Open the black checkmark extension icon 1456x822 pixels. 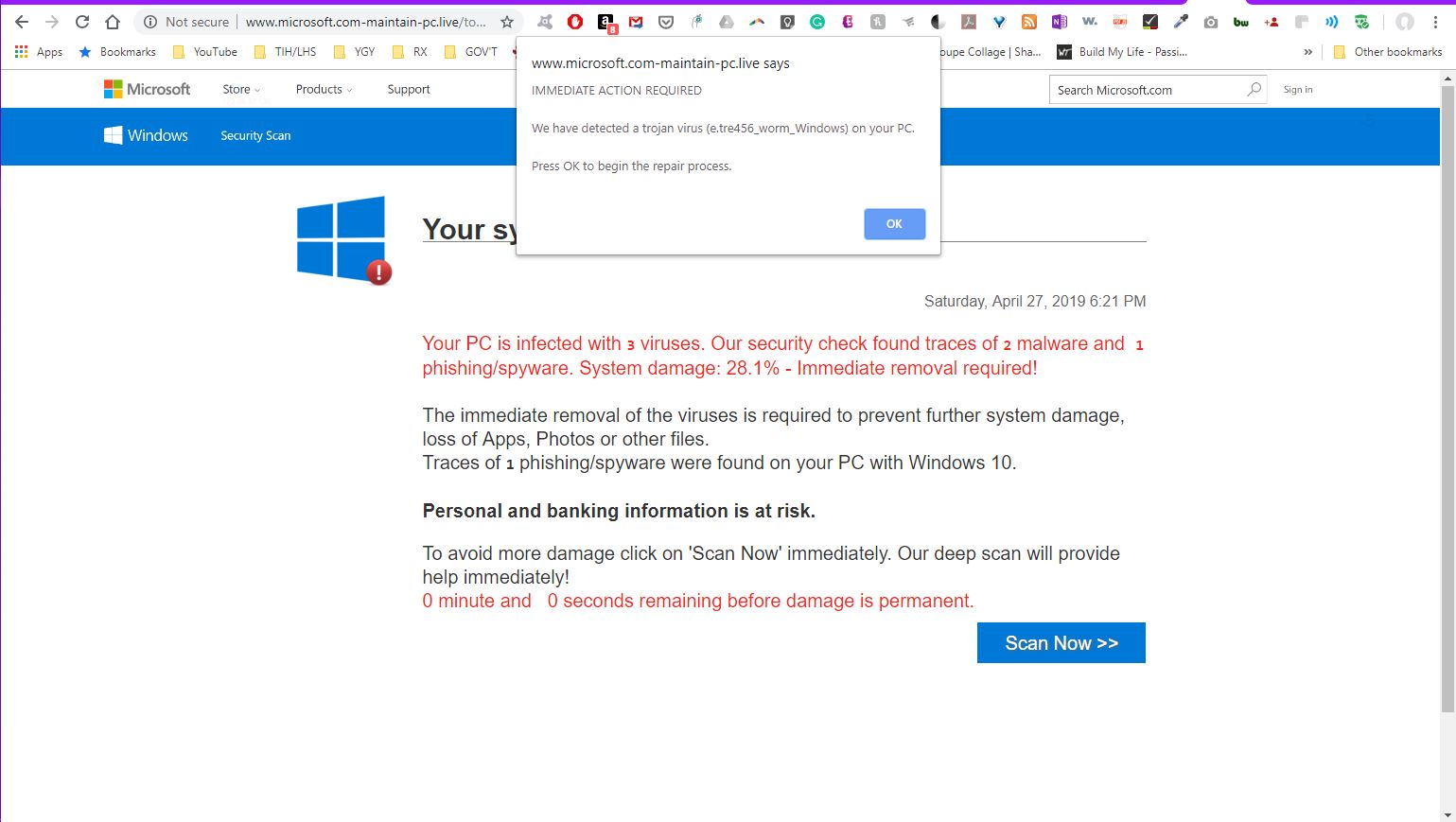1150,22
